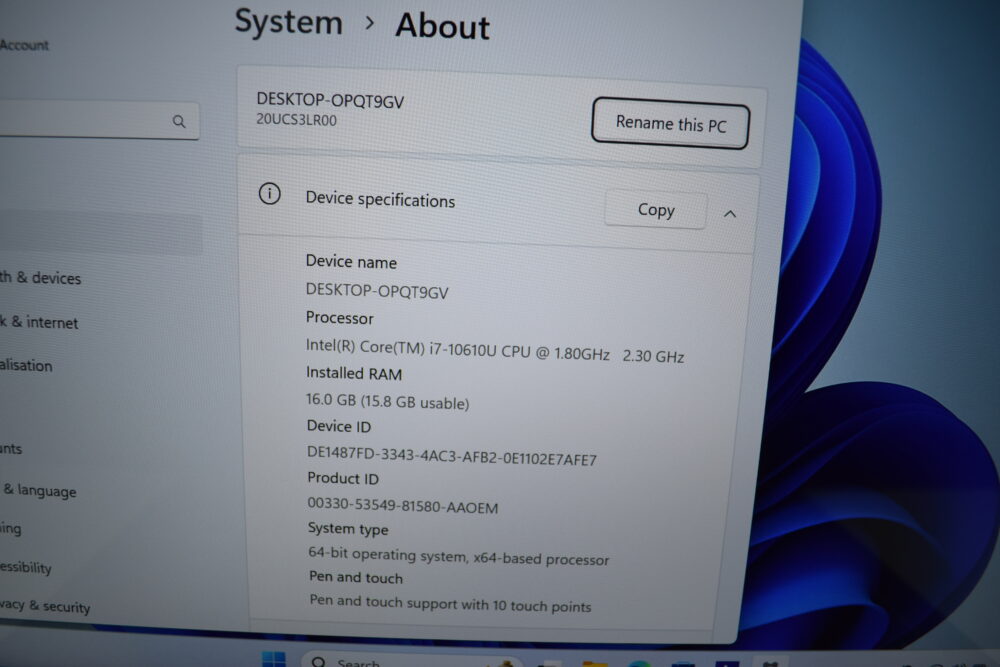Open Network & internet in sidebar
The height and width of the screenshot is (667, 1000).
[x=39, y=322]
